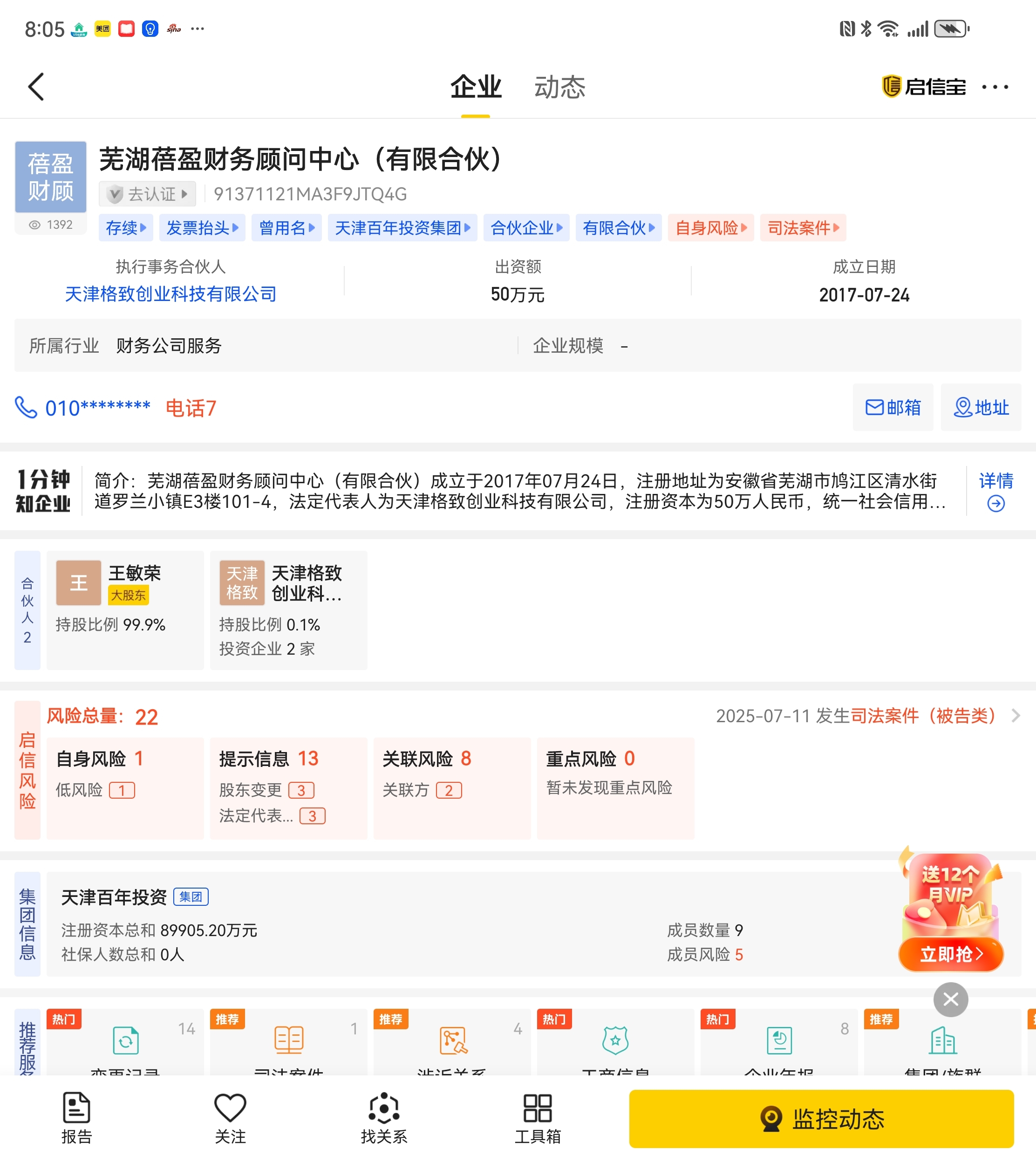Image resolution: width=1036 pixels, height=1163 pixels.
Task: Tap the phone call icon
Action: pyautogui.click(x=26, y=408)
